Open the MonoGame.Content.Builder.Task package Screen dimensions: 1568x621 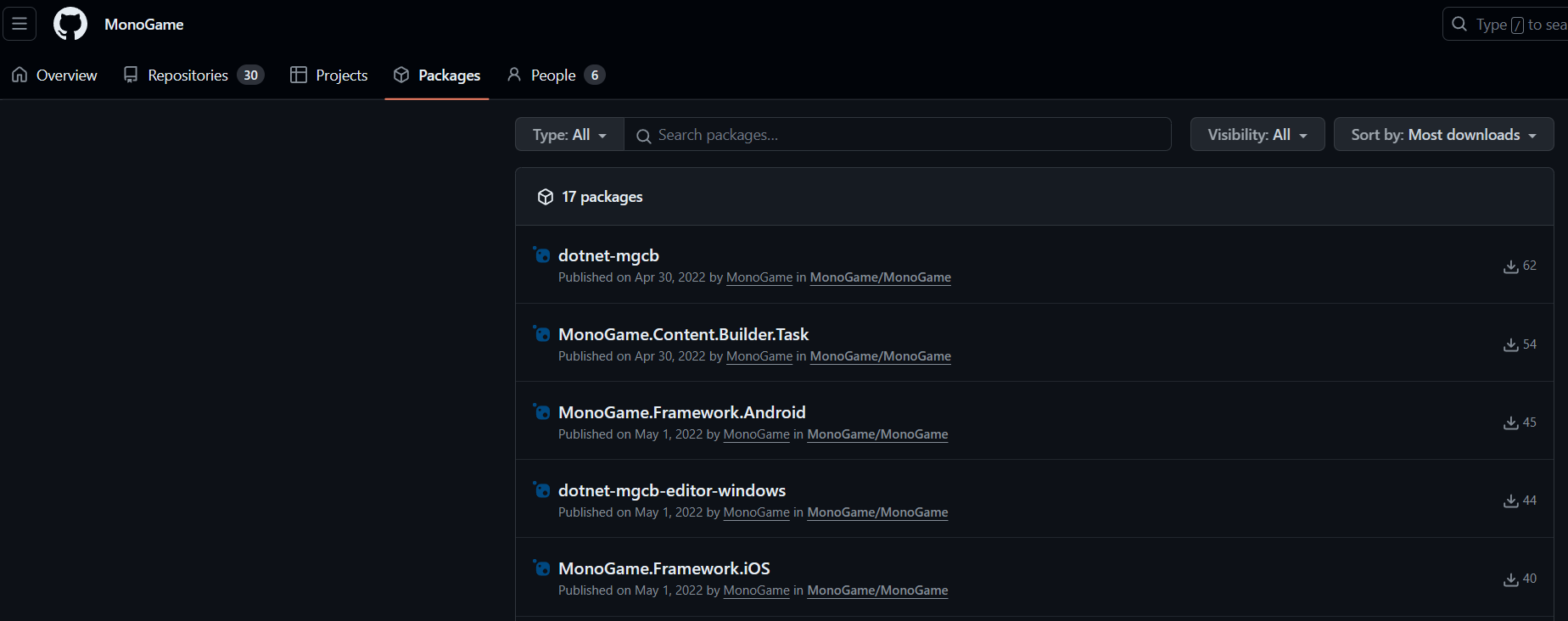click(x=683, y=334)
